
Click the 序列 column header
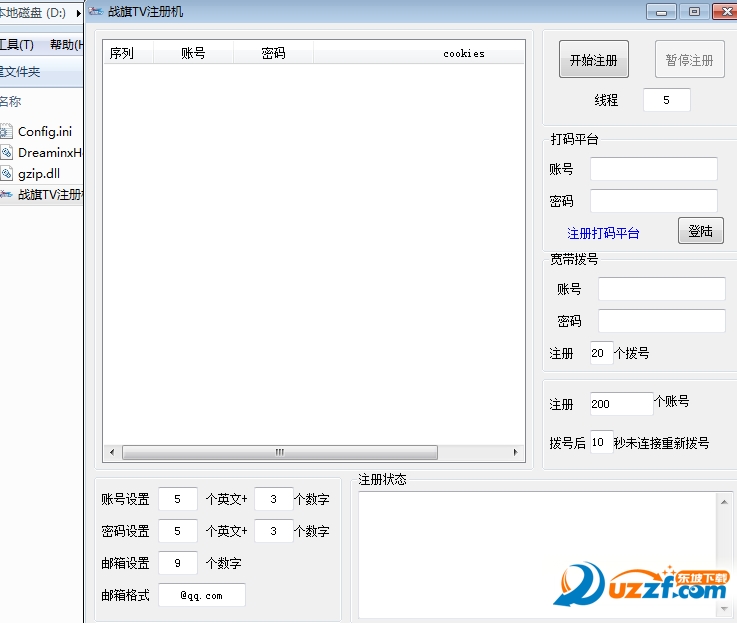[127, 53]
